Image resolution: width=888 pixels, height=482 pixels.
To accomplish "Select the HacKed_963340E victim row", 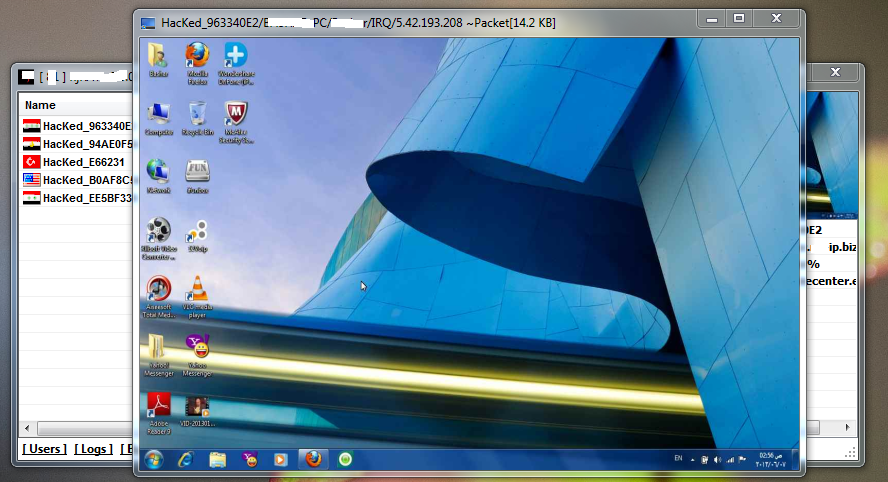I will coord(77,126).
